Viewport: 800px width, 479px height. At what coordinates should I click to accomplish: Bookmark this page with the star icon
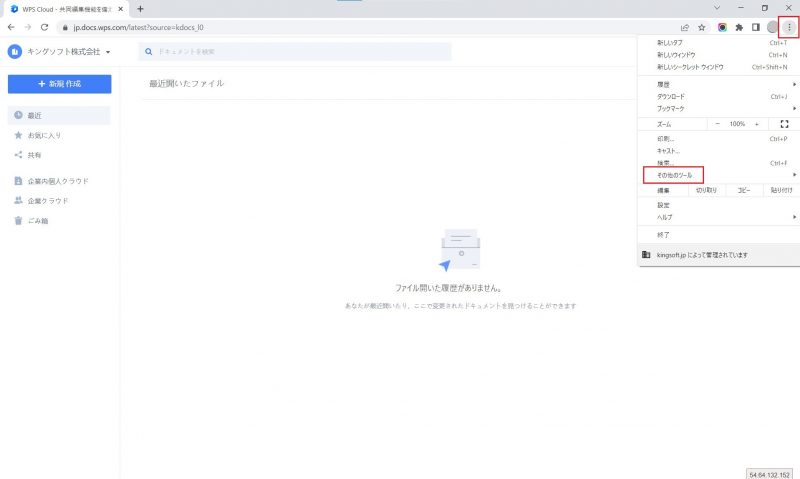[701, 27]
